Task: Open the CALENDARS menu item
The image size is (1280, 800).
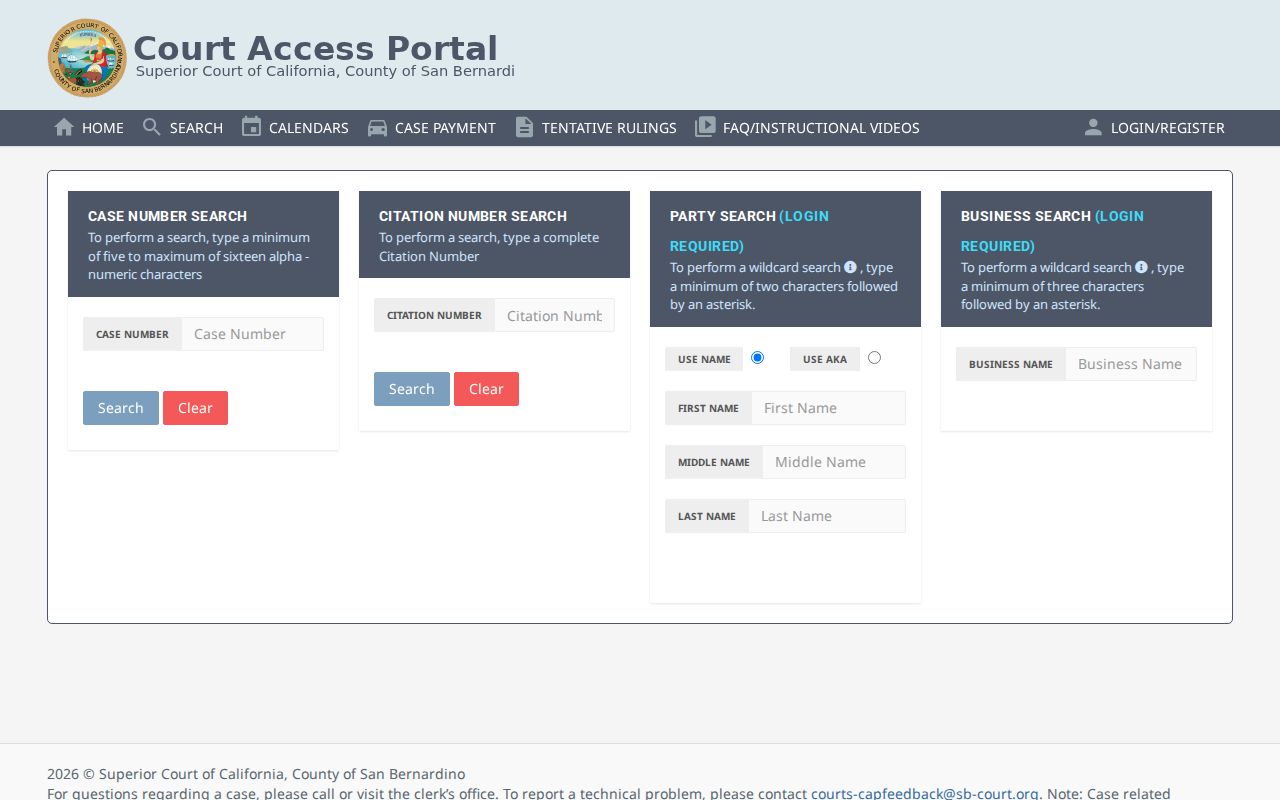Action: (295, 128)
